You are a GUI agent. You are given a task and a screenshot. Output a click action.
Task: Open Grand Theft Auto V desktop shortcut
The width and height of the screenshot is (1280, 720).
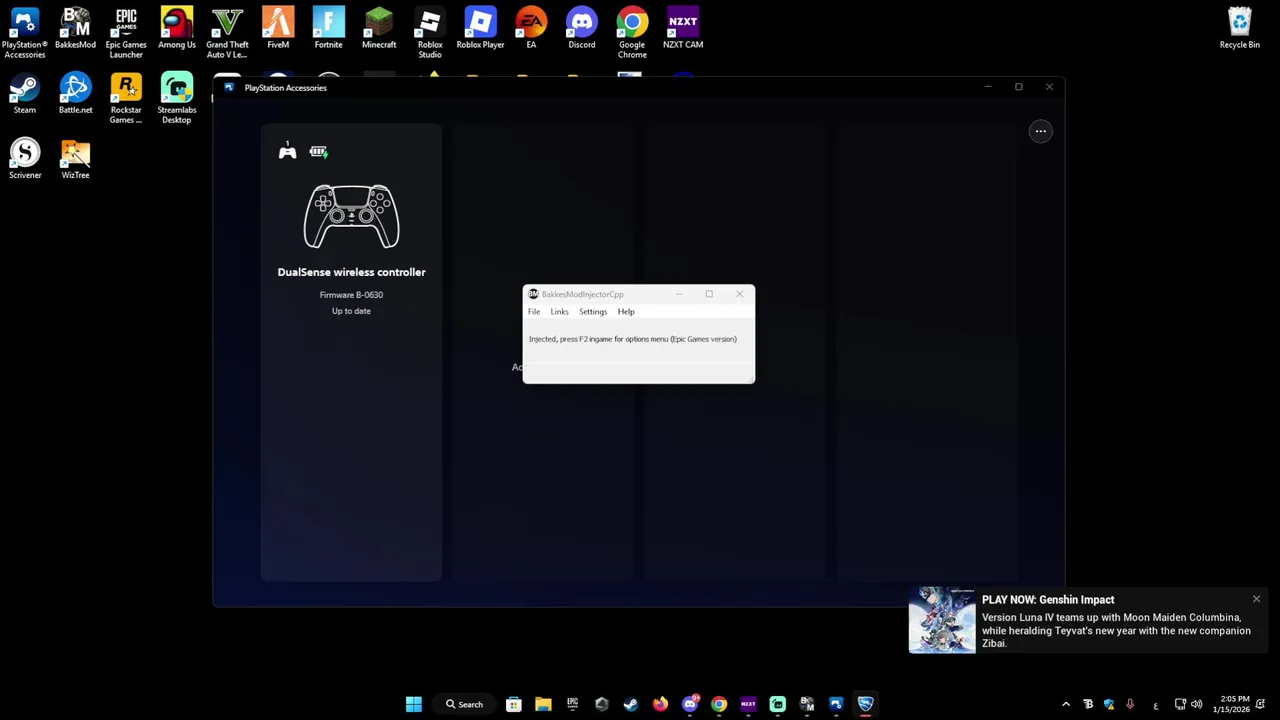coord(227,32)
